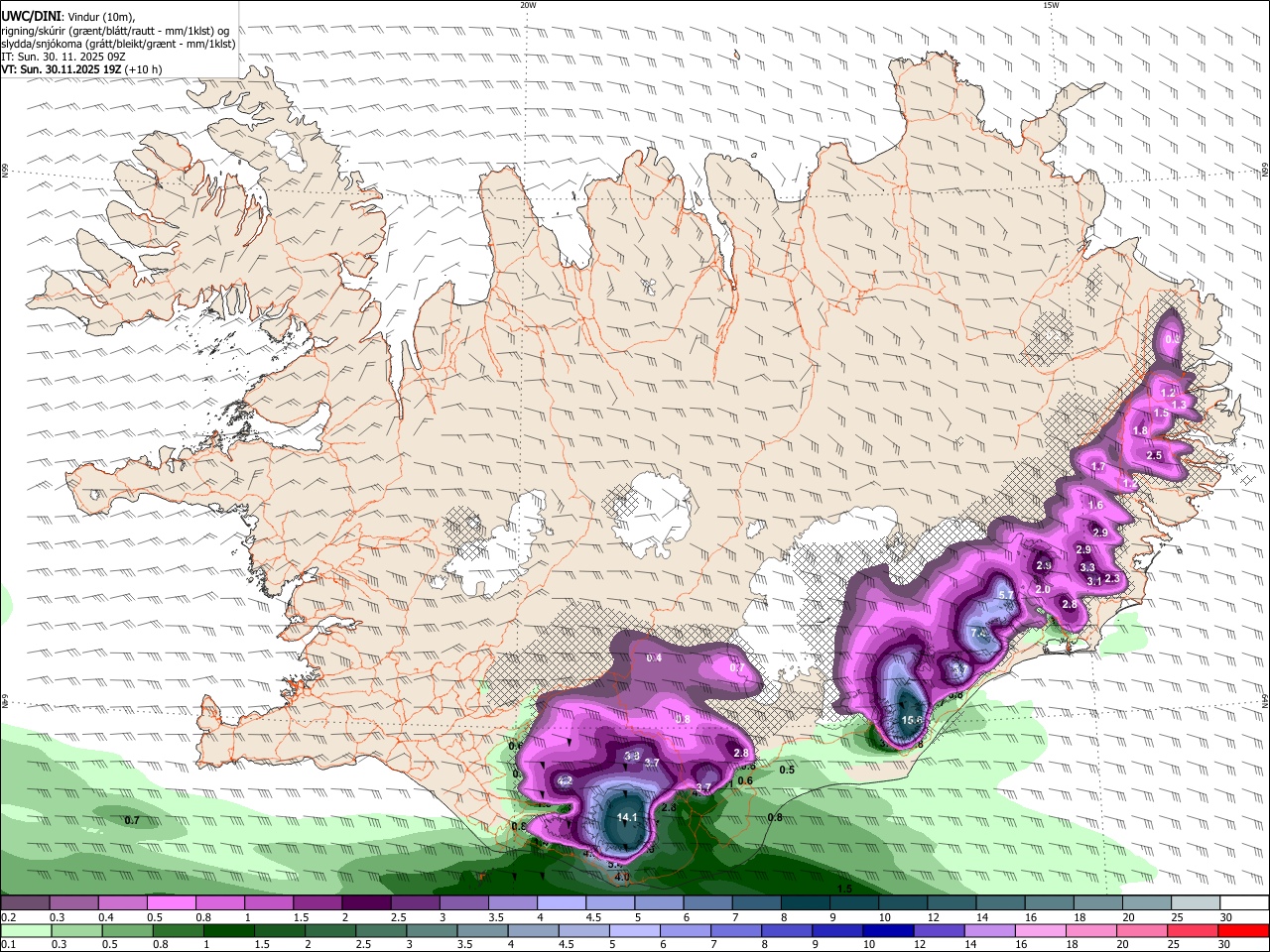Viewport: 1270px width, 952px height.
Task: Click the UWC/DINI title in the header box
Action: click(31, 16)
